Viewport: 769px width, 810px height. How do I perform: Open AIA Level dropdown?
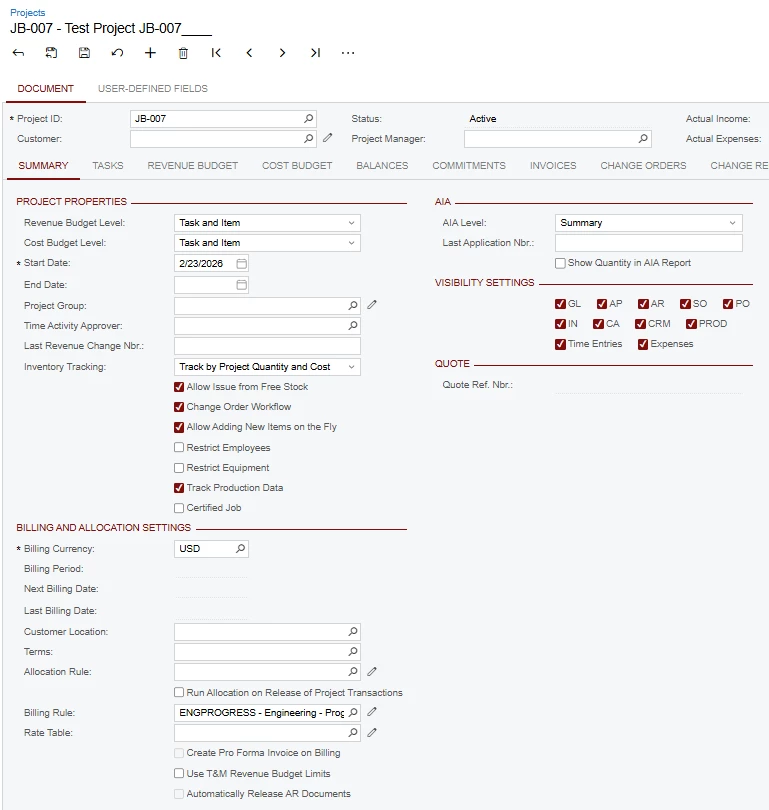[649, 223]
